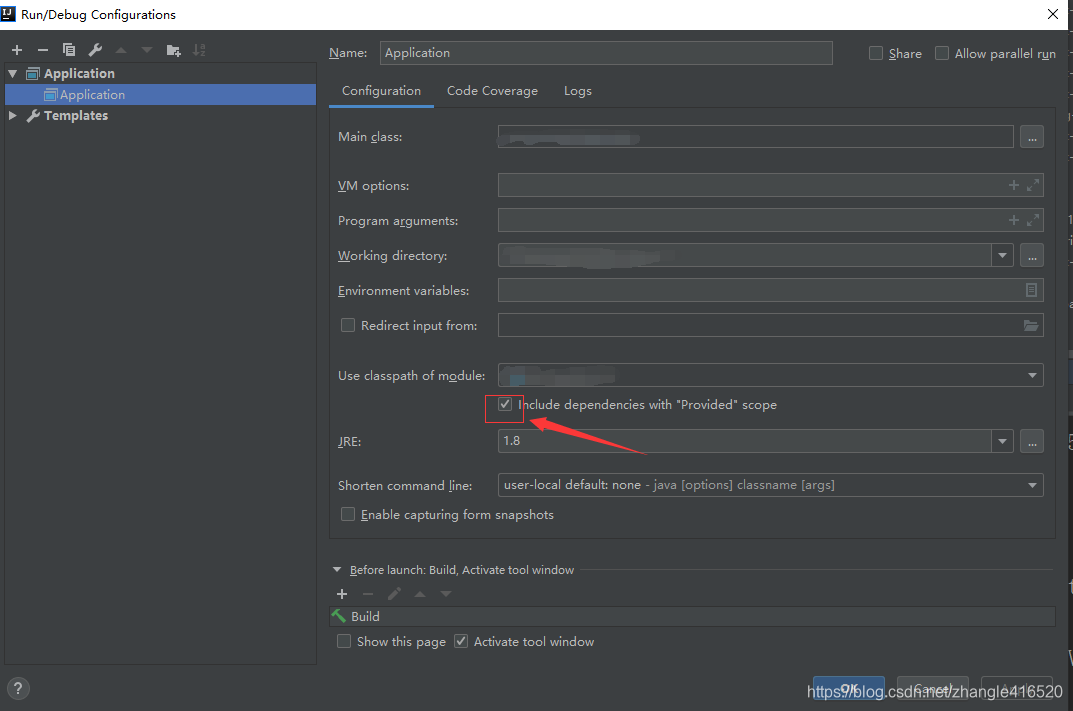Viewport: 1073px width, 711px height.
Task: Click the Copy Configuration icon
Action: pyautogui.click(x=68, y=49)
